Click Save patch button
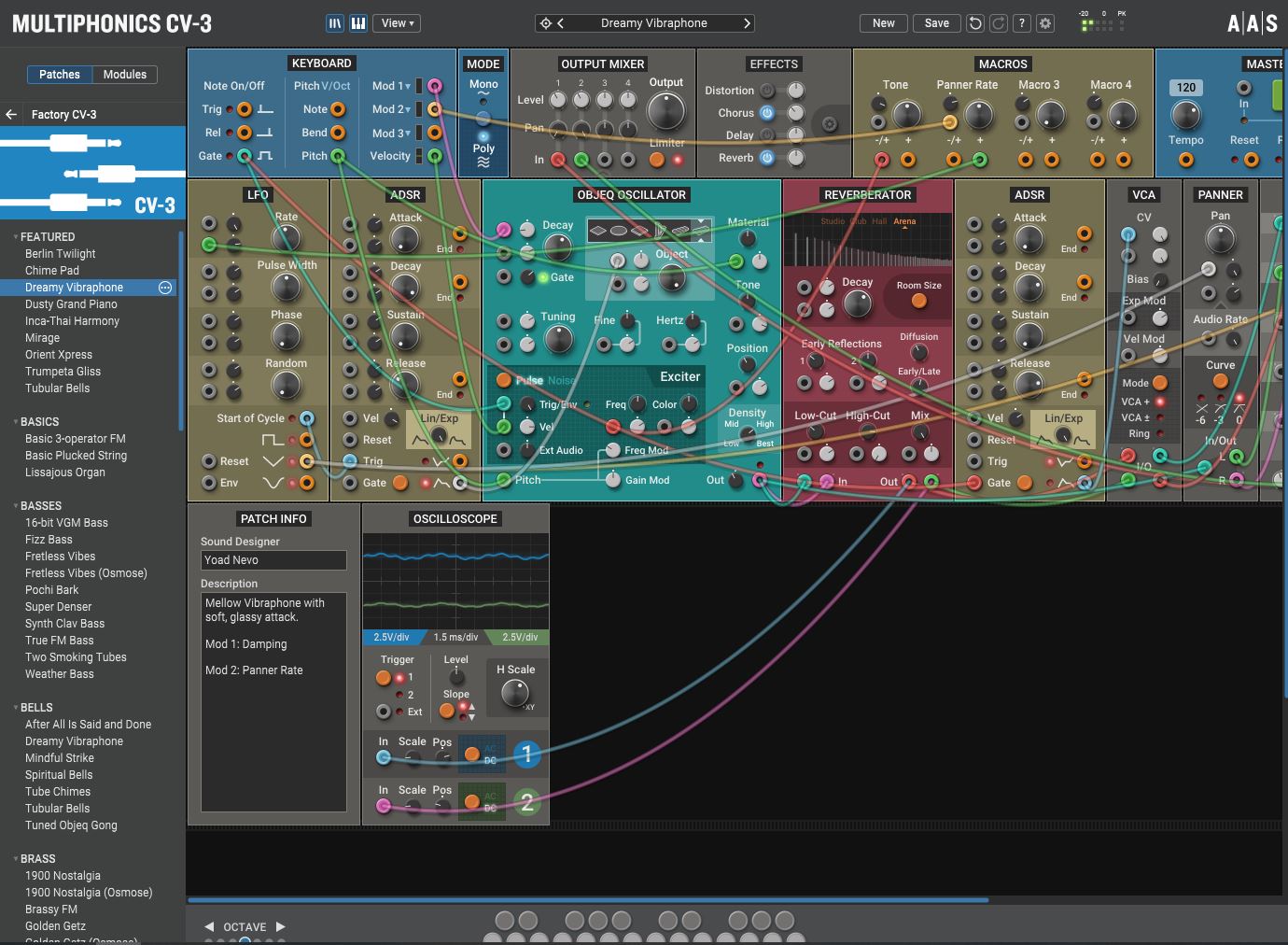1288x945 pixels. click(x=937, y=23)
